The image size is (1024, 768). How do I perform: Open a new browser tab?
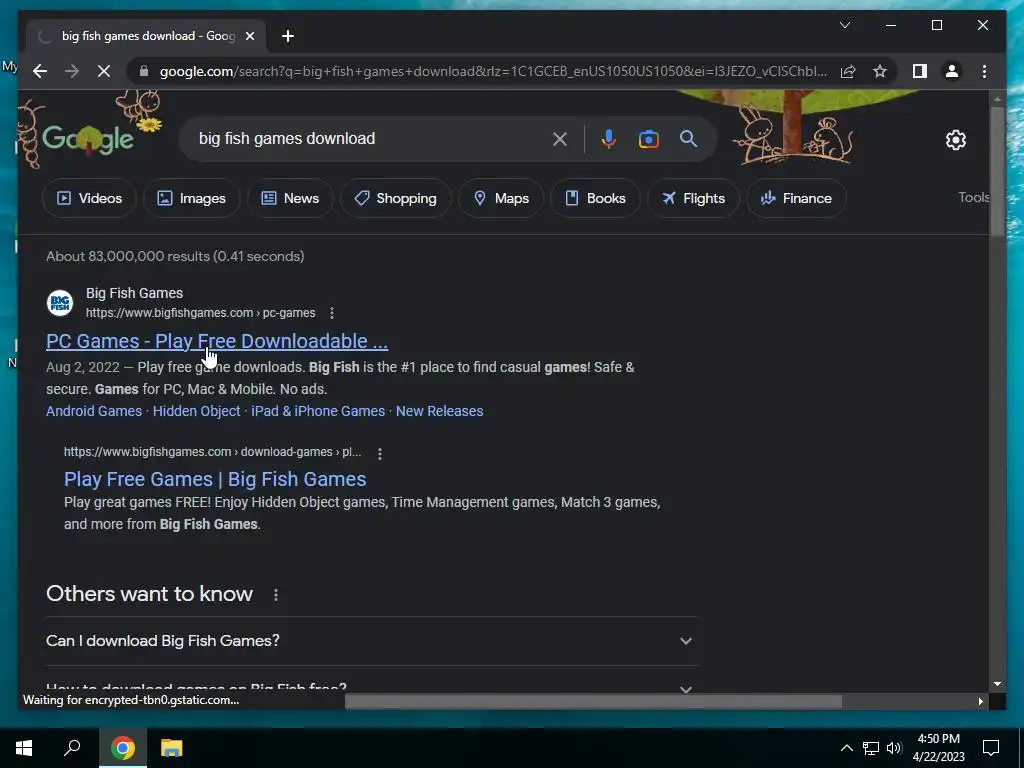tap(288, 36)
